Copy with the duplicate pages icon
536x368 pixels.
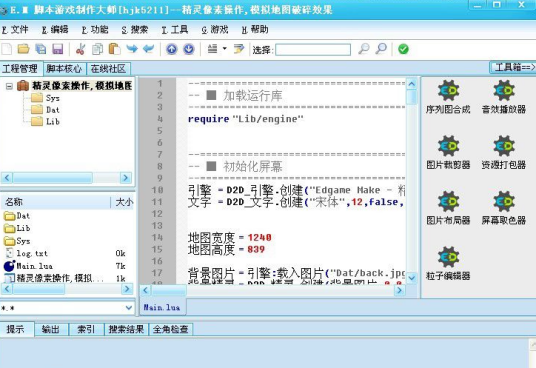(x=97, y=49)
